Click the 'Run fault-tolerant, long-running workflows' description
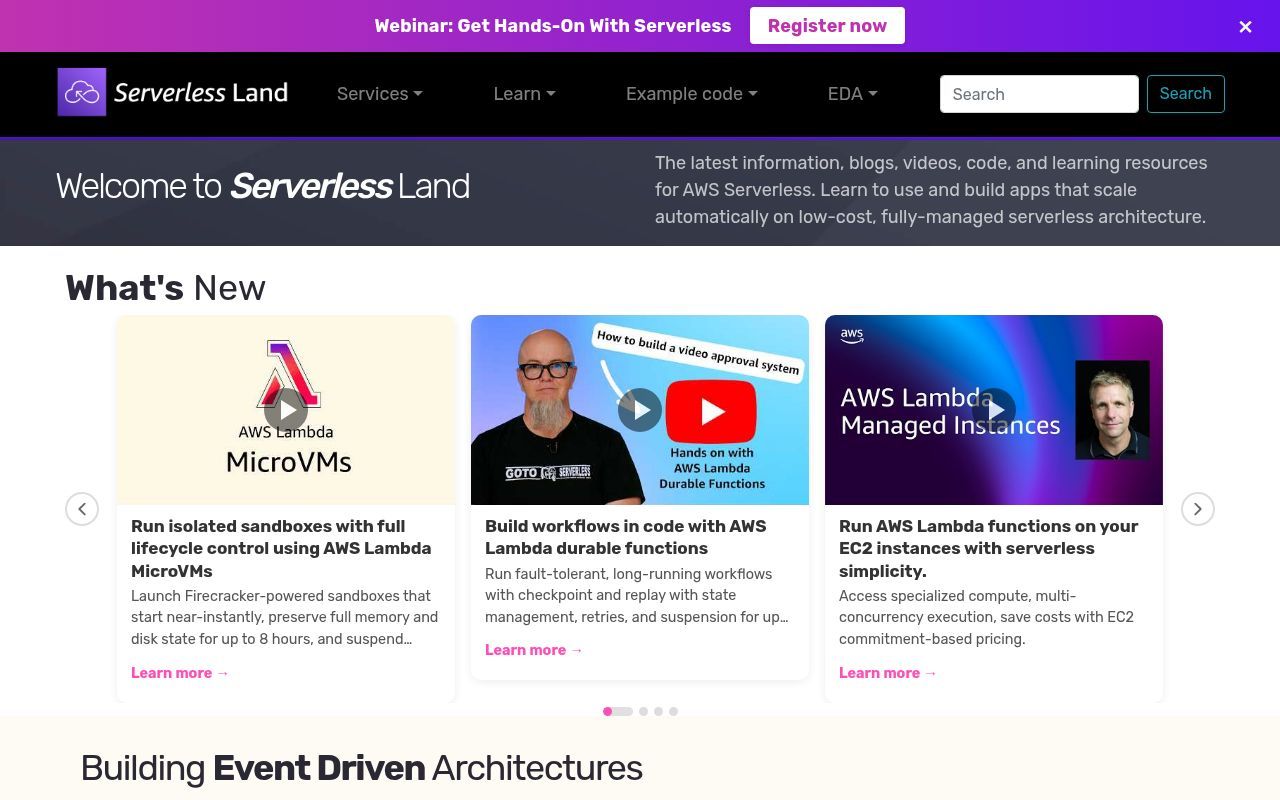 [x=637, y=595]
